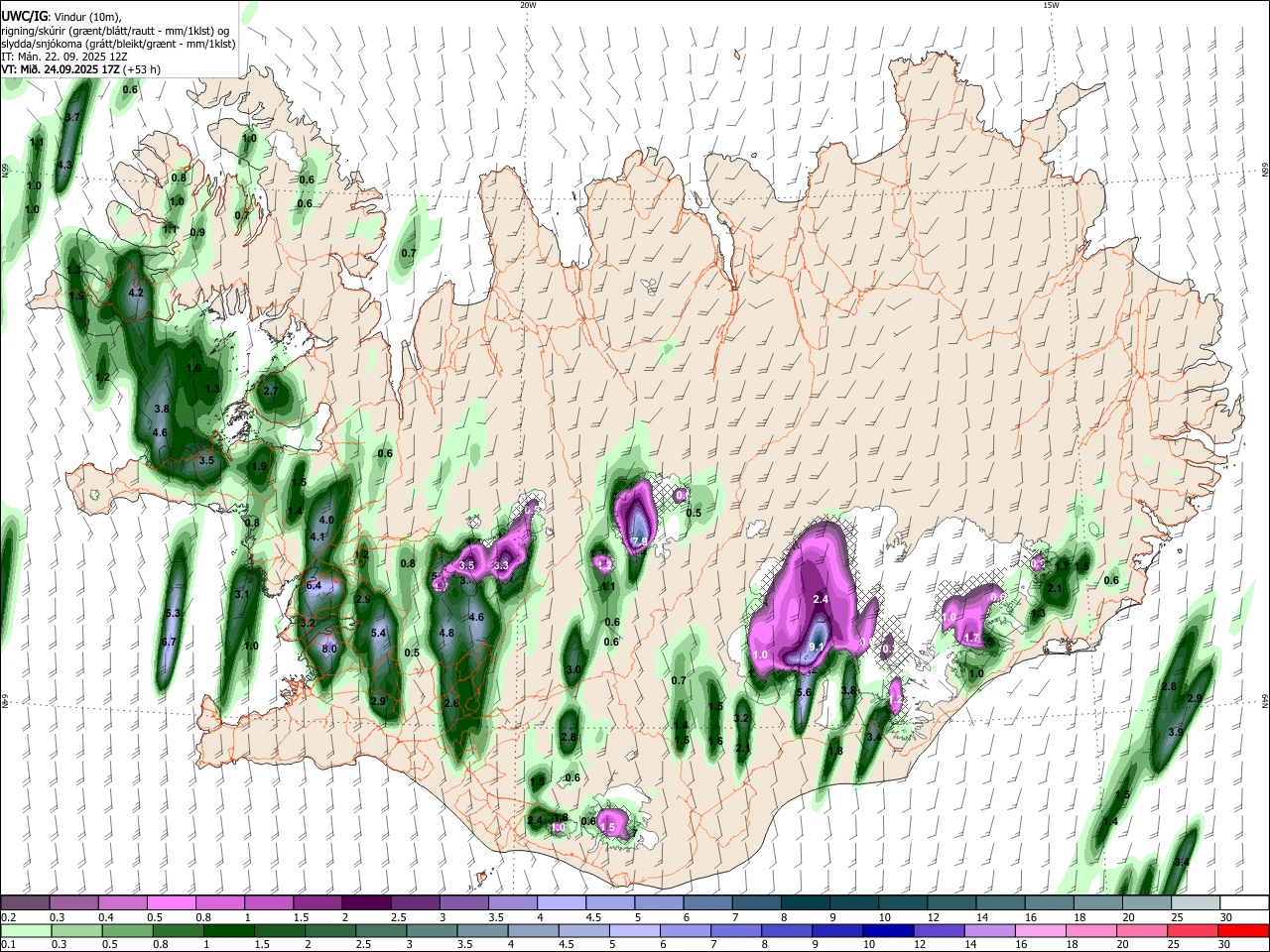Select the dark teal 8 swatch in the snow legend

806,902
